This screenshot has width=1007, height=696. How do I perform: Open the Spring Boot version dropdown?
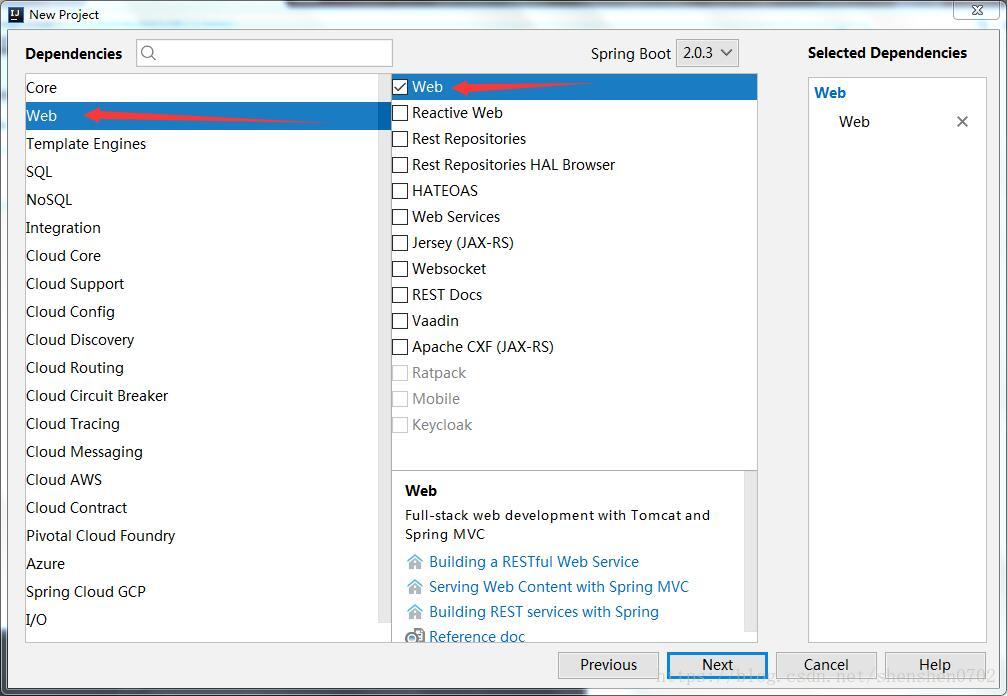click(x=707, y=53)
